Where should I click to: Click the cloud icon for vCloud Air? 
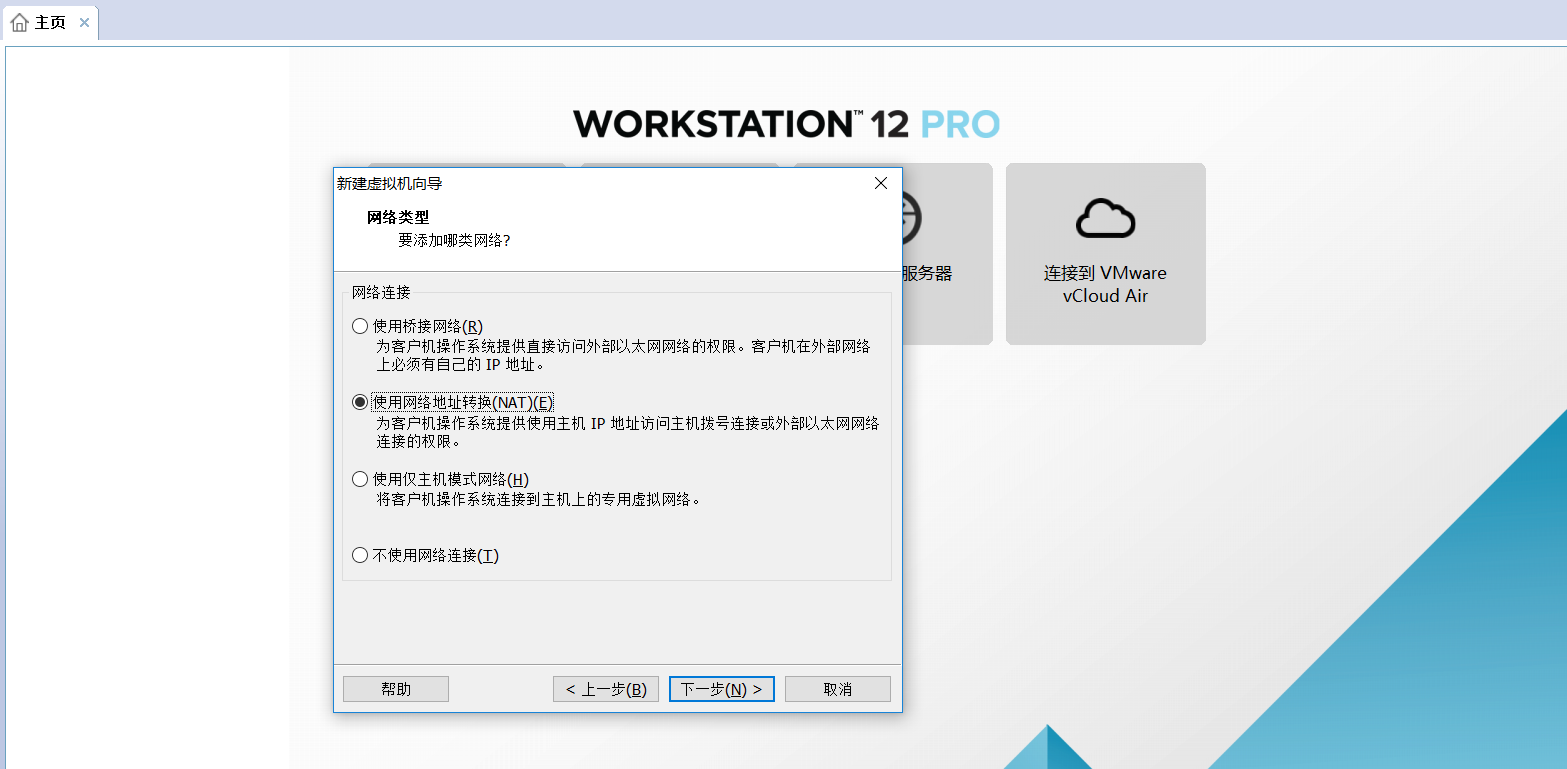pyautogui.click(x=1105, y=218)
